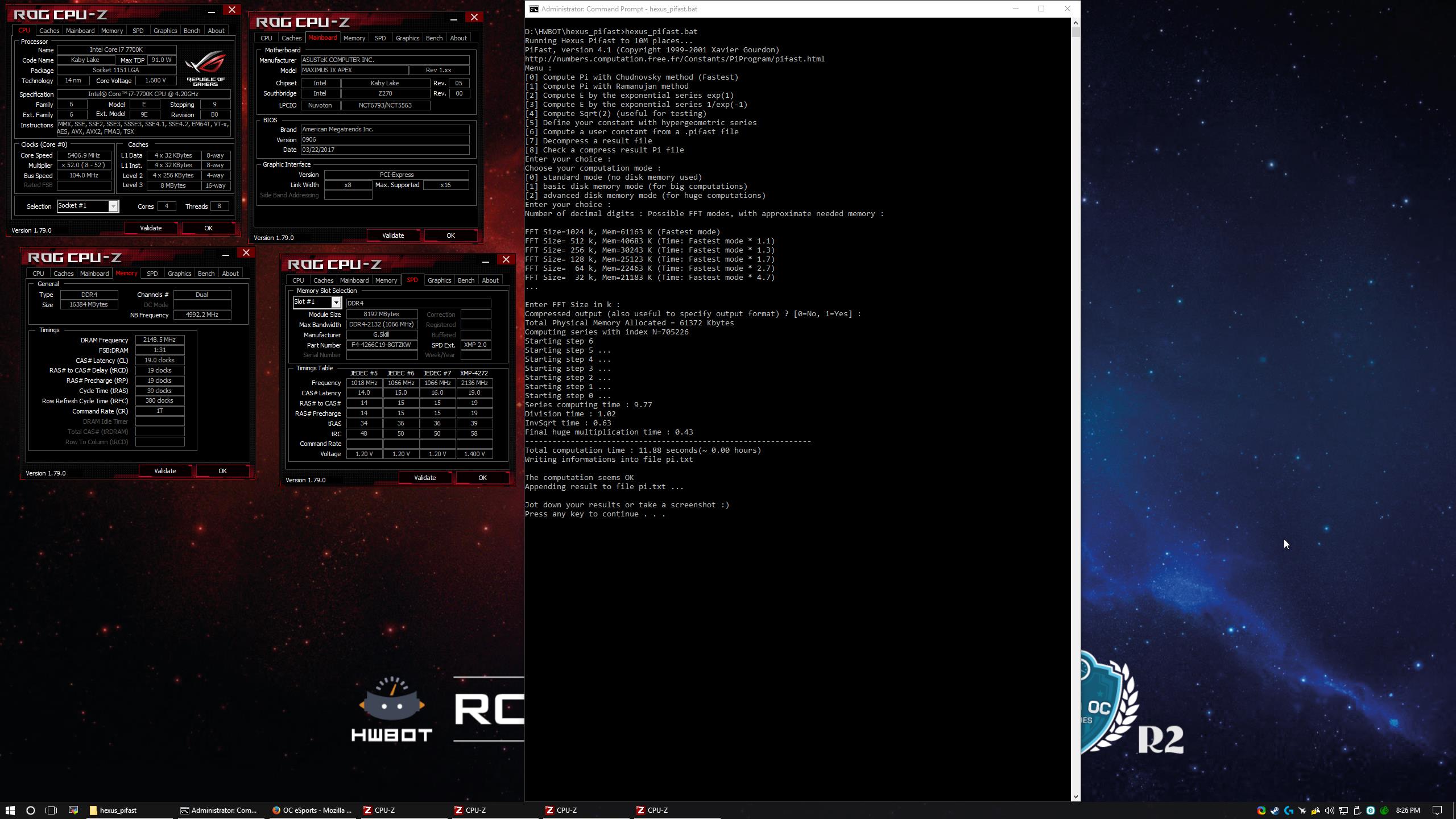Open Graphics tab in the Memory window
Viewport: 1456px width, 819px height.
(179, 274)
